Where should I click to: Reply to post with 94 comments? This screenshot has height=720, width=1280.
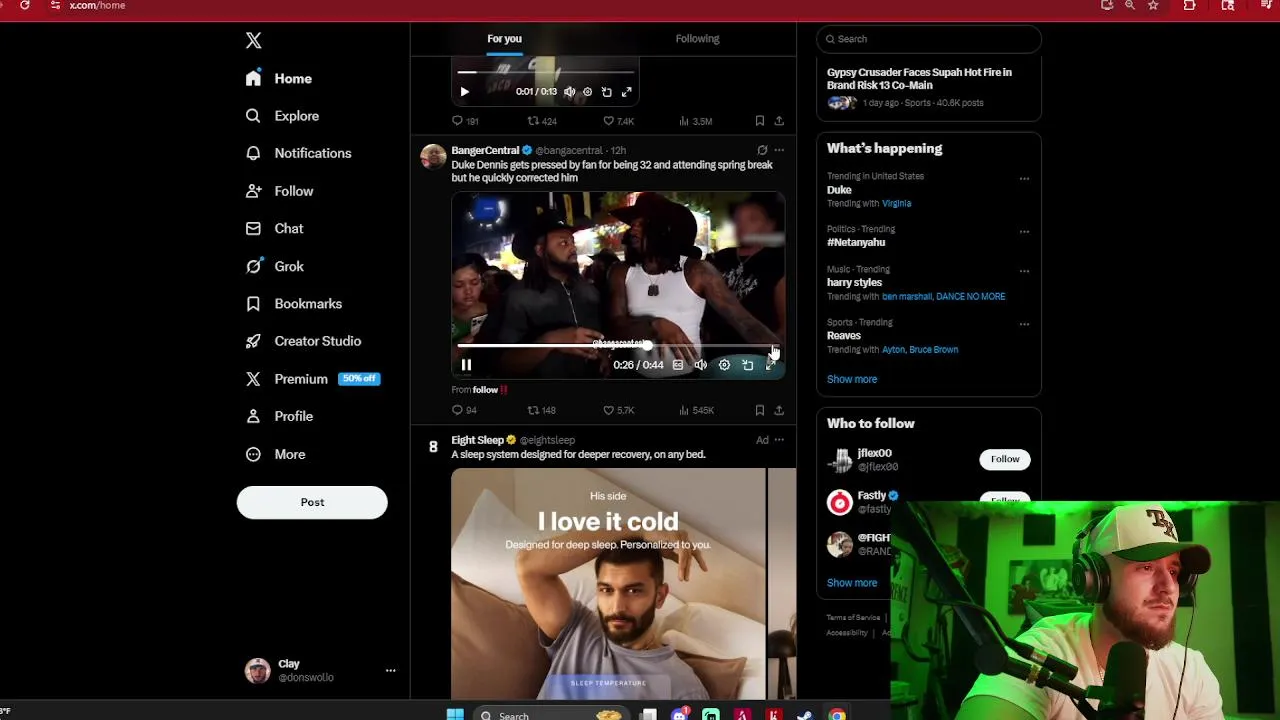pyautogui.click(x=464, y=410)
